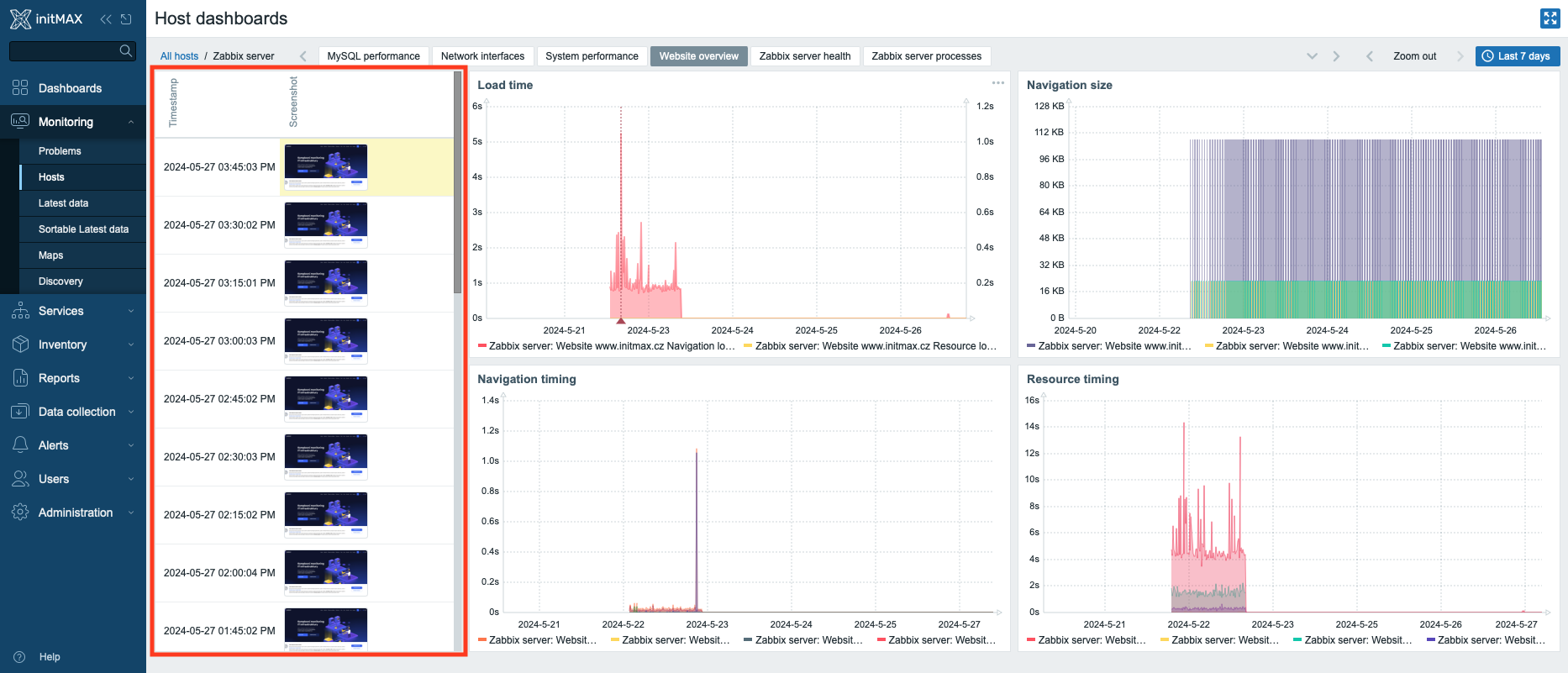Expand the Alerts section chevron
Screen dimensions: 1568x673
(131, 445)
